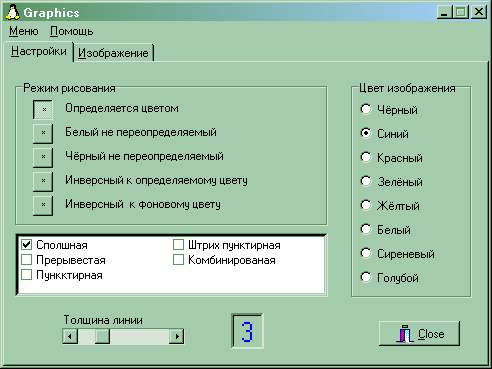The height and width of the screenshot is (369, 492).
Task: Enable the Пункктирная line style checkbox
Action: pos(26,275)
